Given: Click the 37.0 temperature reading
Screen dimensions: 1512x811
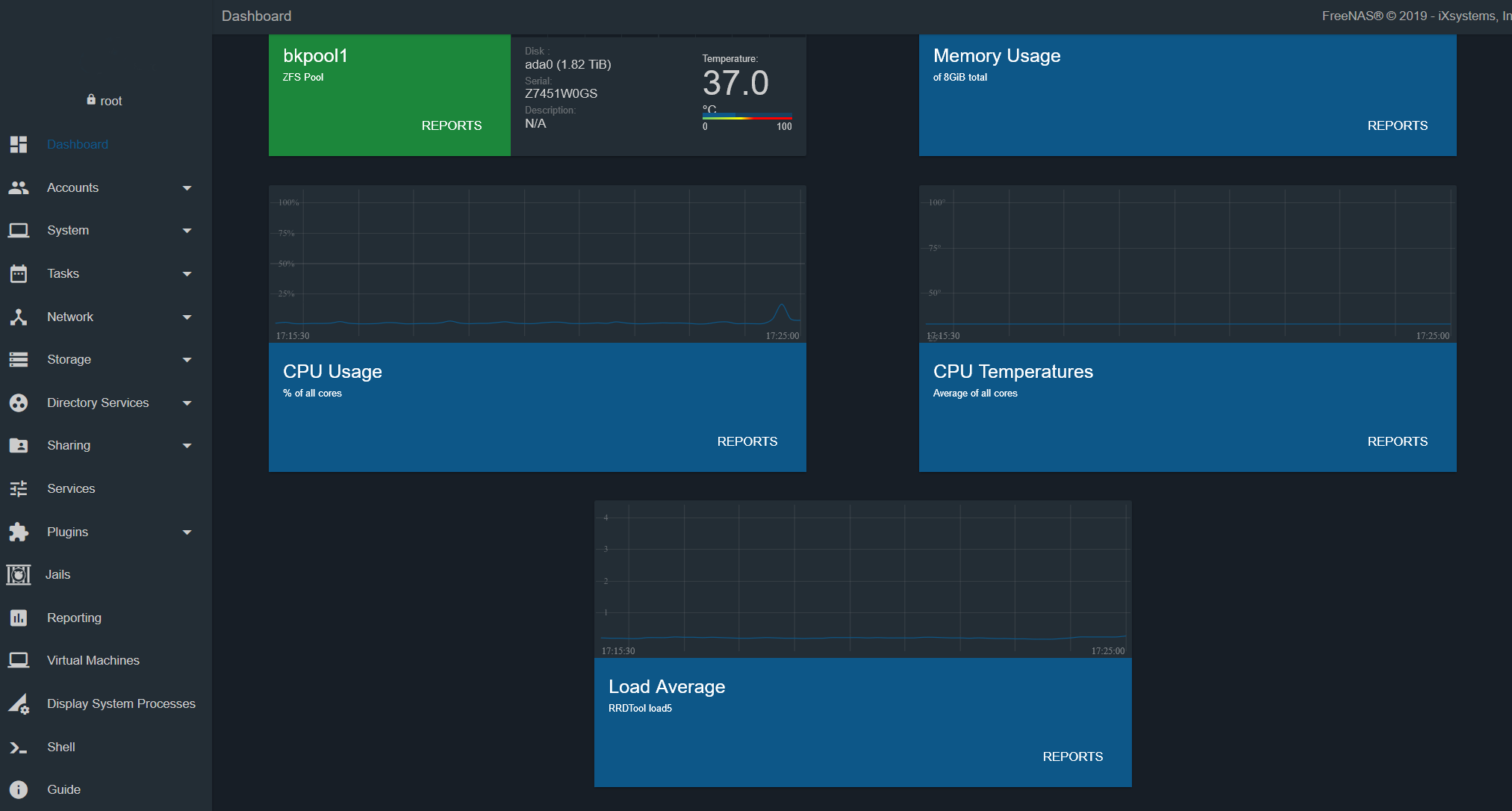Looking at the screenshot, I should pos(735,83).
